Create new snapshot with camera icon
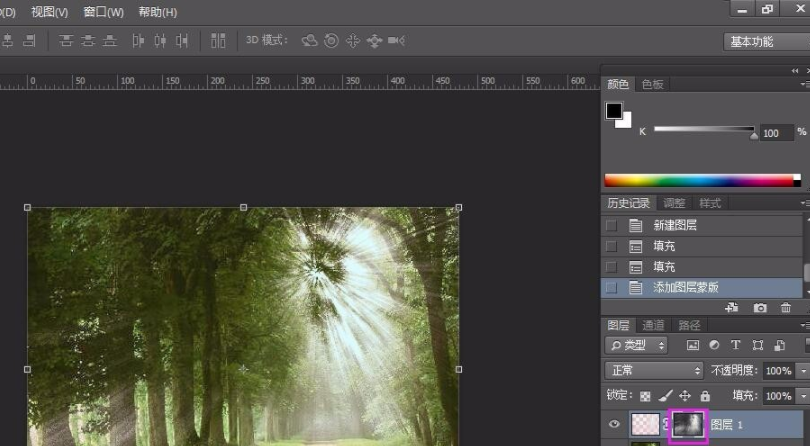The image size is (810, 446). [x=760, y=308]
